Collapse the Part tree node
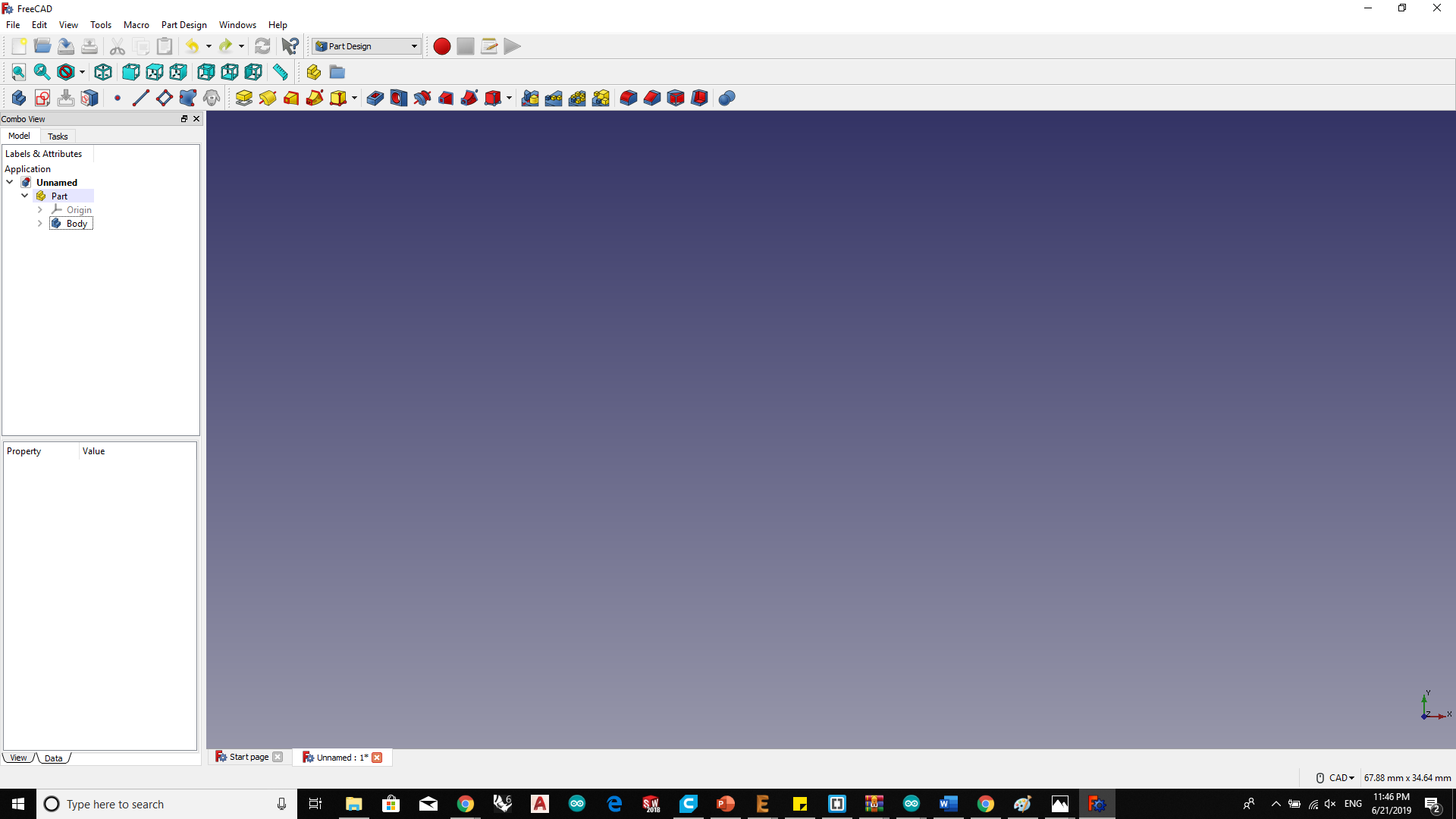 coord(25,196)
